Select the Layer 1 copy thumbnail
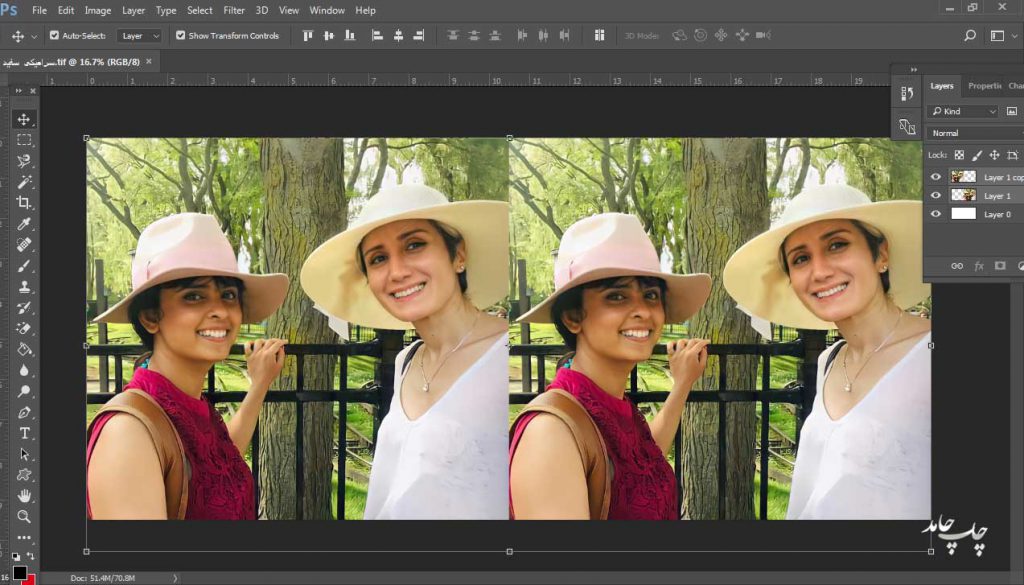This screenshot has width=1024, height=585. [963, 177]
